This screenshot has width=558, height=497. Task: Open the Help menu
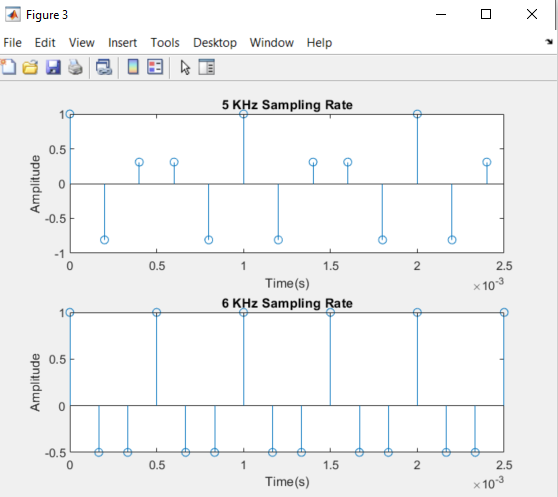pyautogui.click(x=319, y=43)
